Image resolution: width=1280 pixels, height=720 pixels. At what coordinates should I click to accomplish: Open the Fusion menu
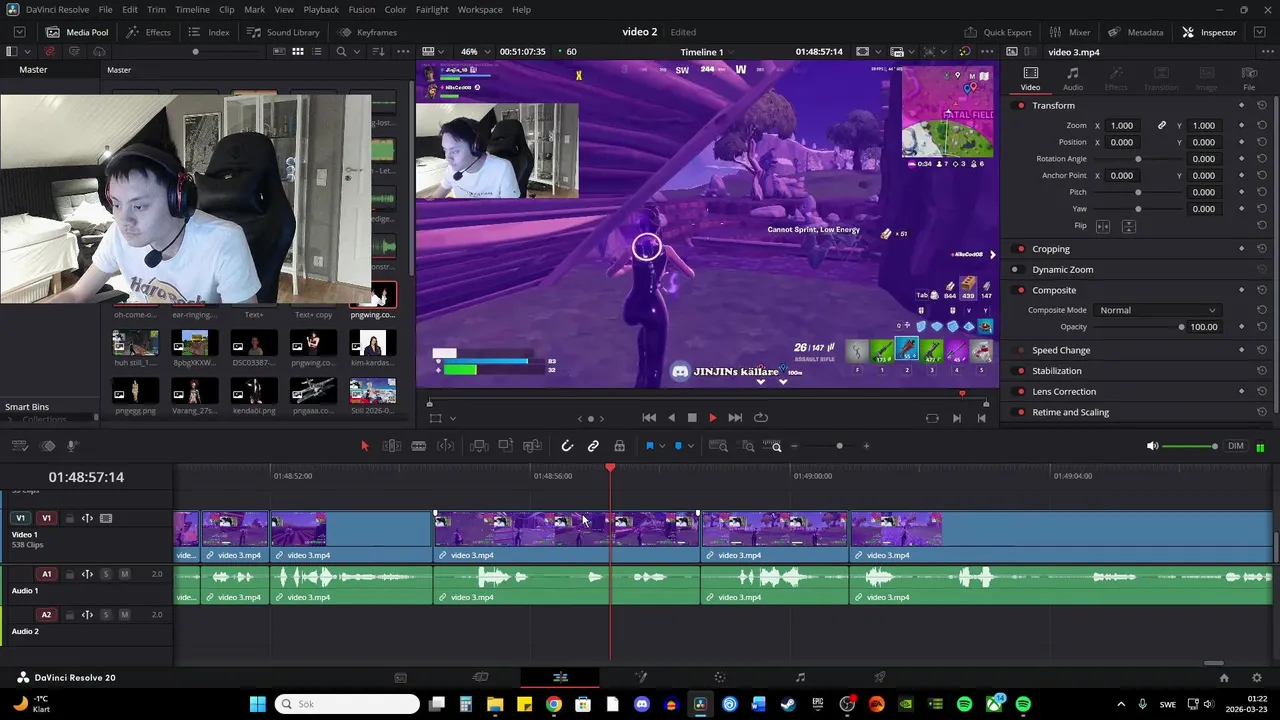click(362, 9)
